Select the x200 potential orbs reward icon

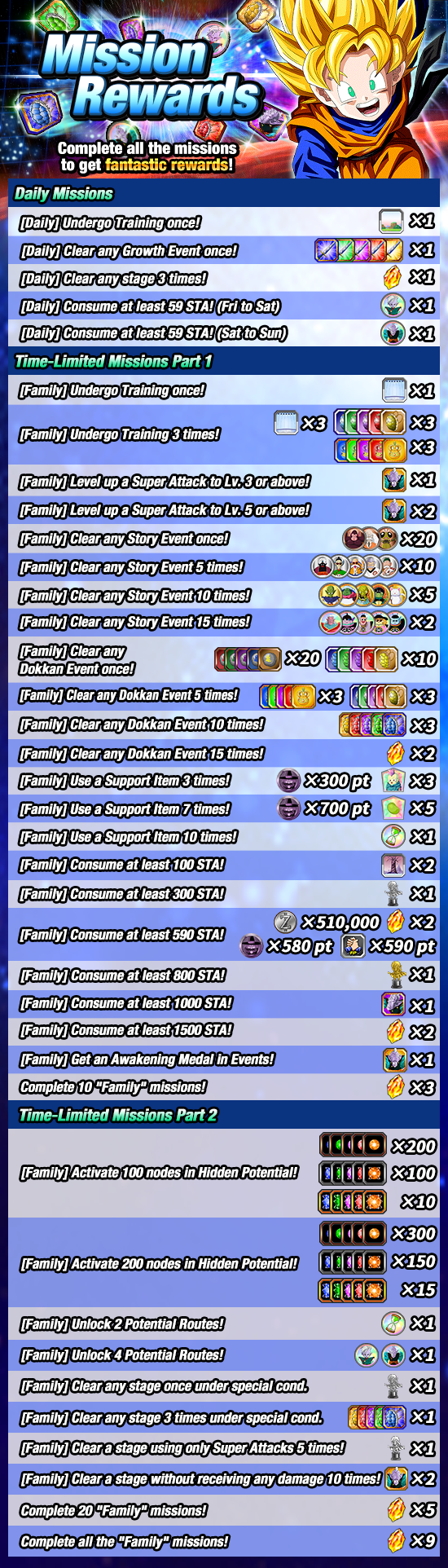point(353,1145)
